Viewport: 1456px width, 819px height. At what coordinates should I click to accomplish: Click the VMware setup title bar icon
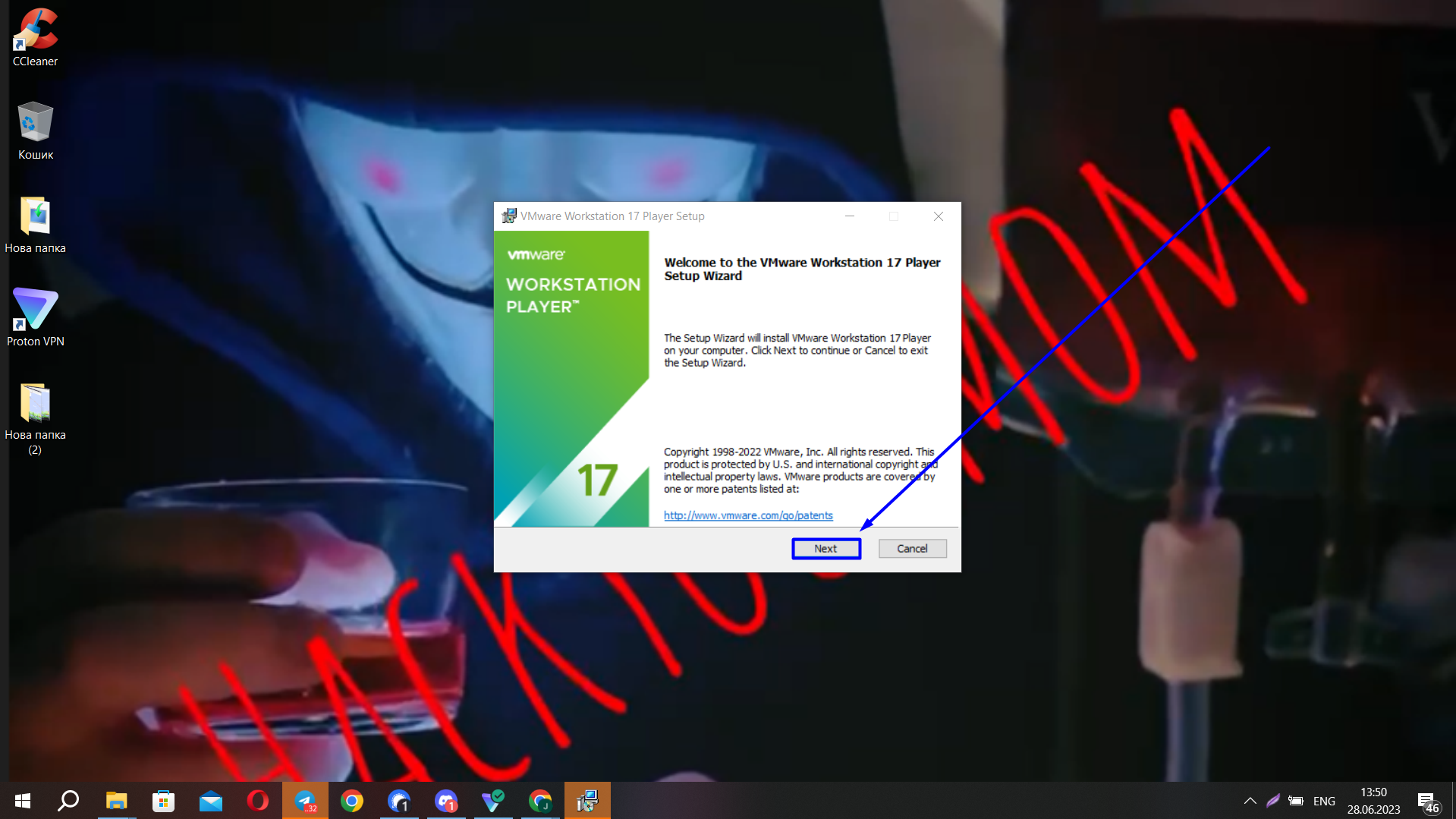tap(508, 216)
